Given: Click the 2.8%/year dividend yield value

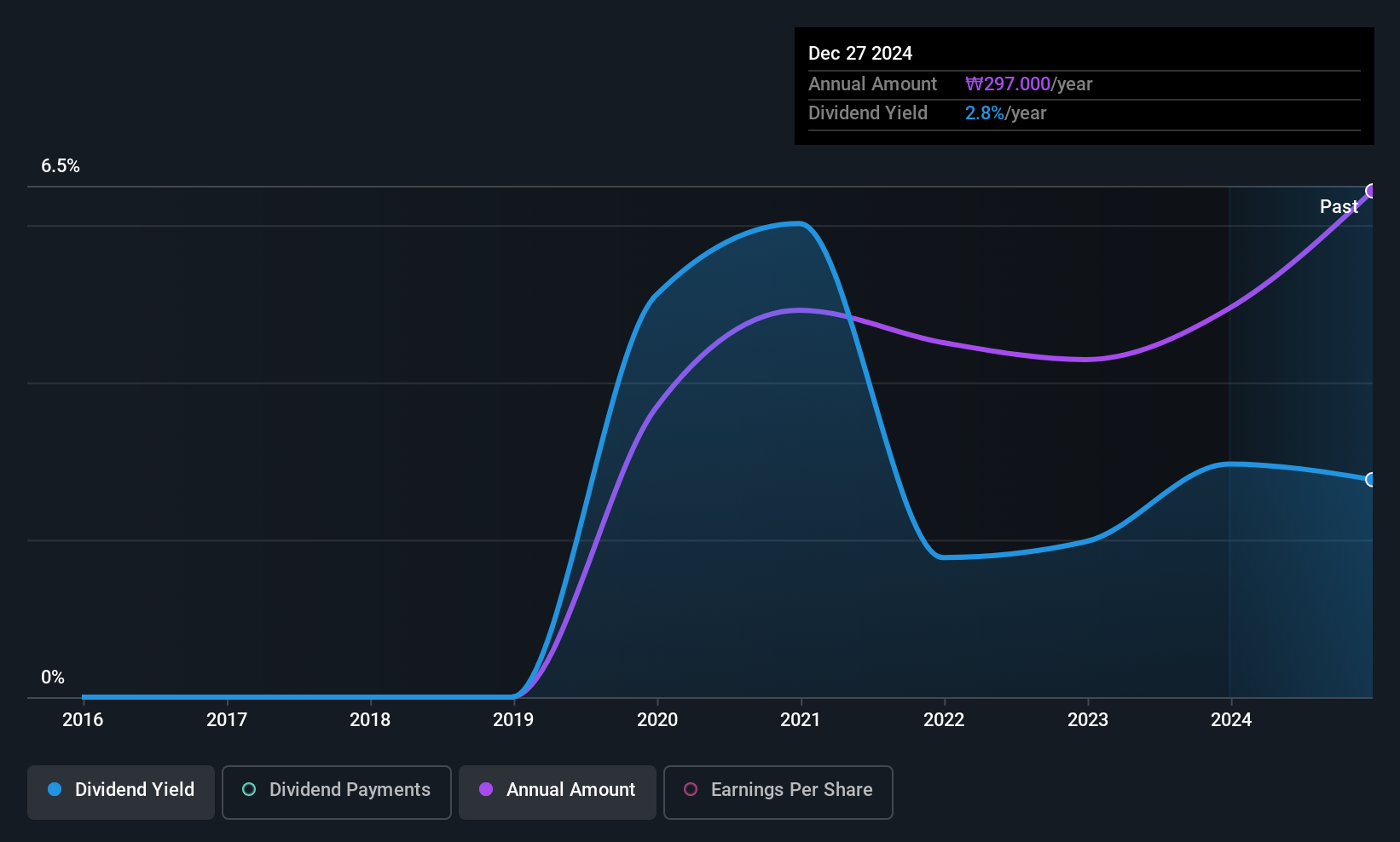Looking at the screenshot, I should click(1005, 113).
